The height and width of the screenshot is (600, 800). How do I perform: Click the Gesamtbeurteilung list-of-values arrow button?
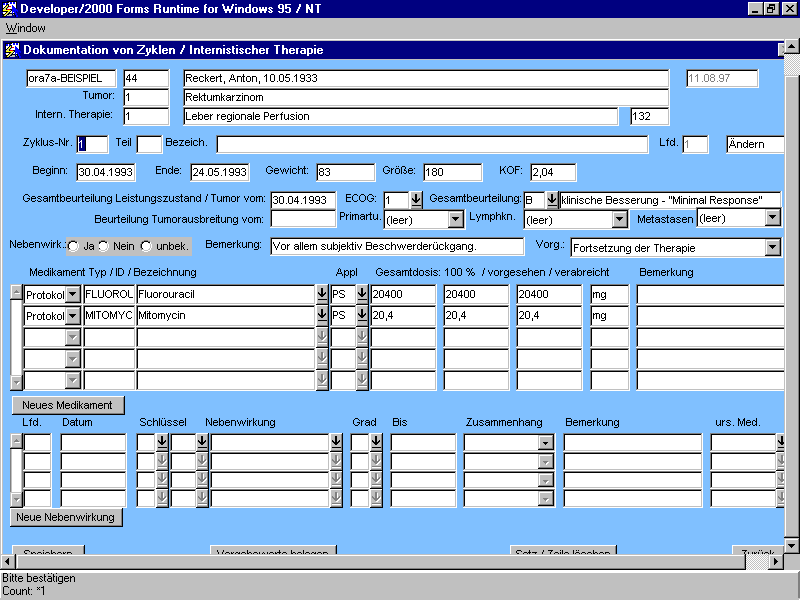[551, 200]
